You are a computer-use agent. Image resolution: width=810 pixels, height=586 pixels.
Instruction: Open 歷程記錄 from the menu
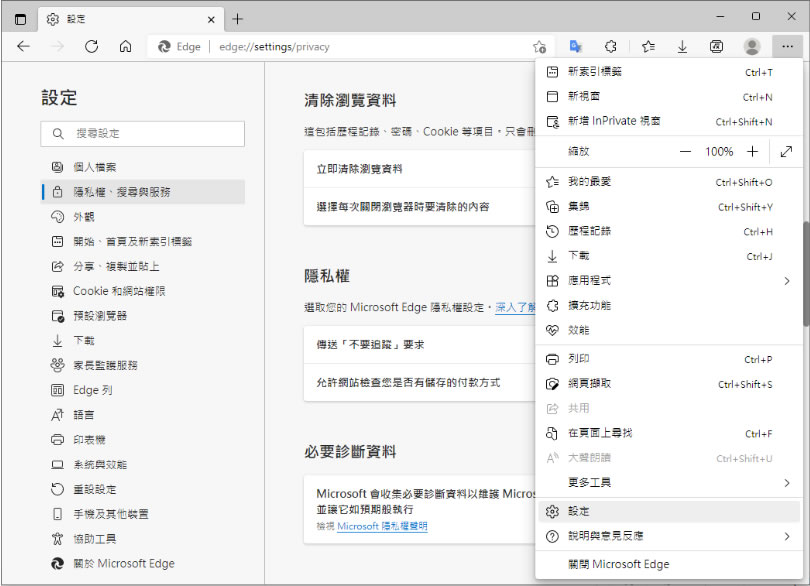(x=668, y=232)
